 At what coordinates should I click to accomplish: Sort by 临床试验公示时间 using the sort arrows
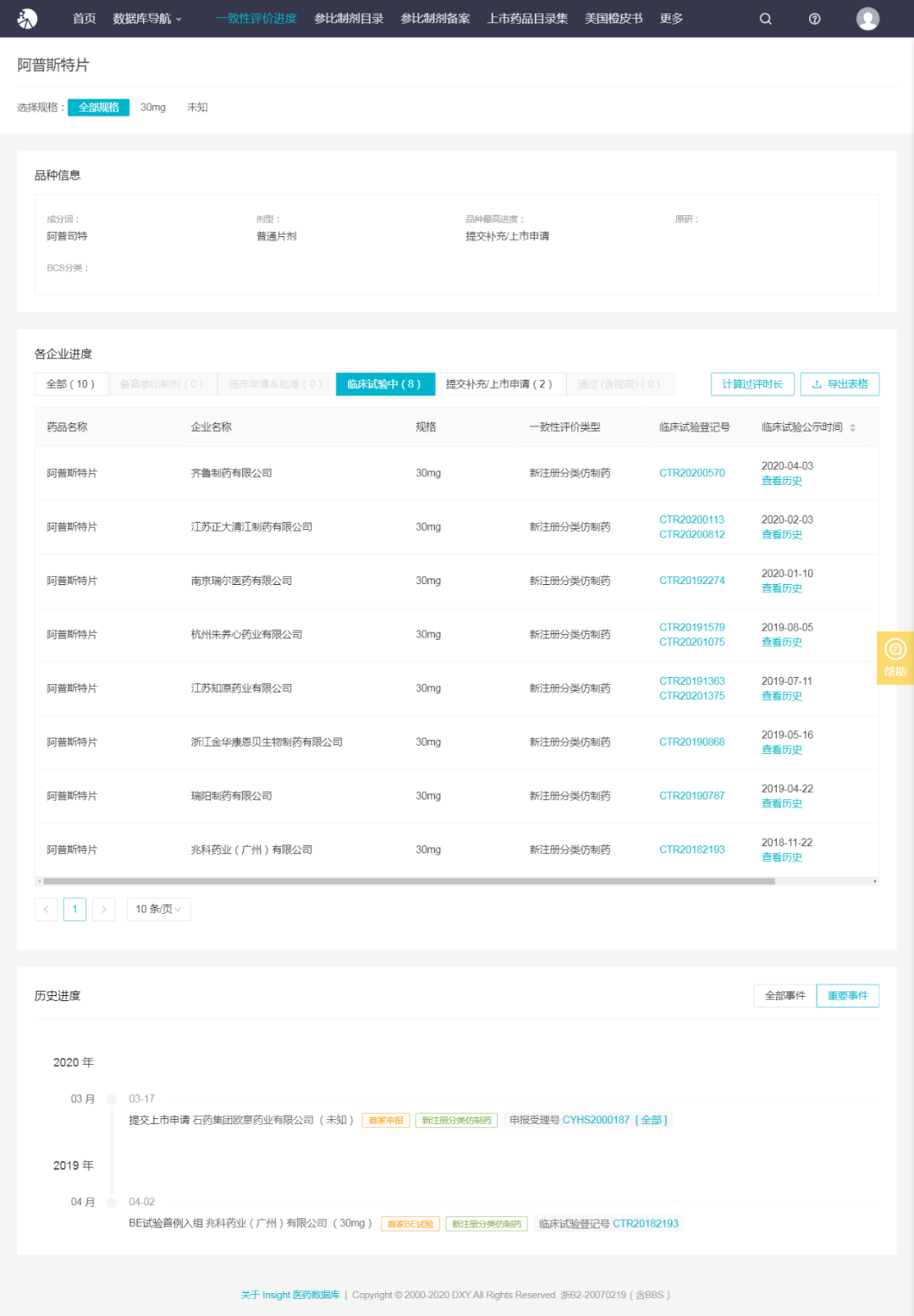tap(852, 427)
